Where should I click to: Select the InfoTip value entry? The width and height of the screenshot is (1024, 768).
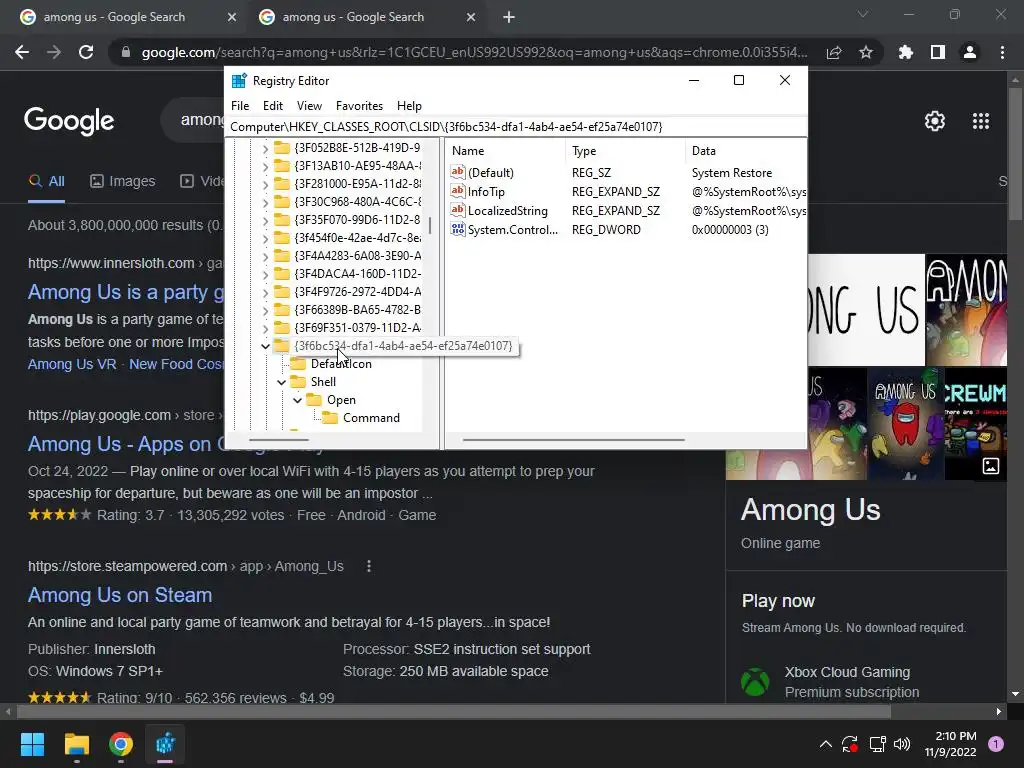486,191
